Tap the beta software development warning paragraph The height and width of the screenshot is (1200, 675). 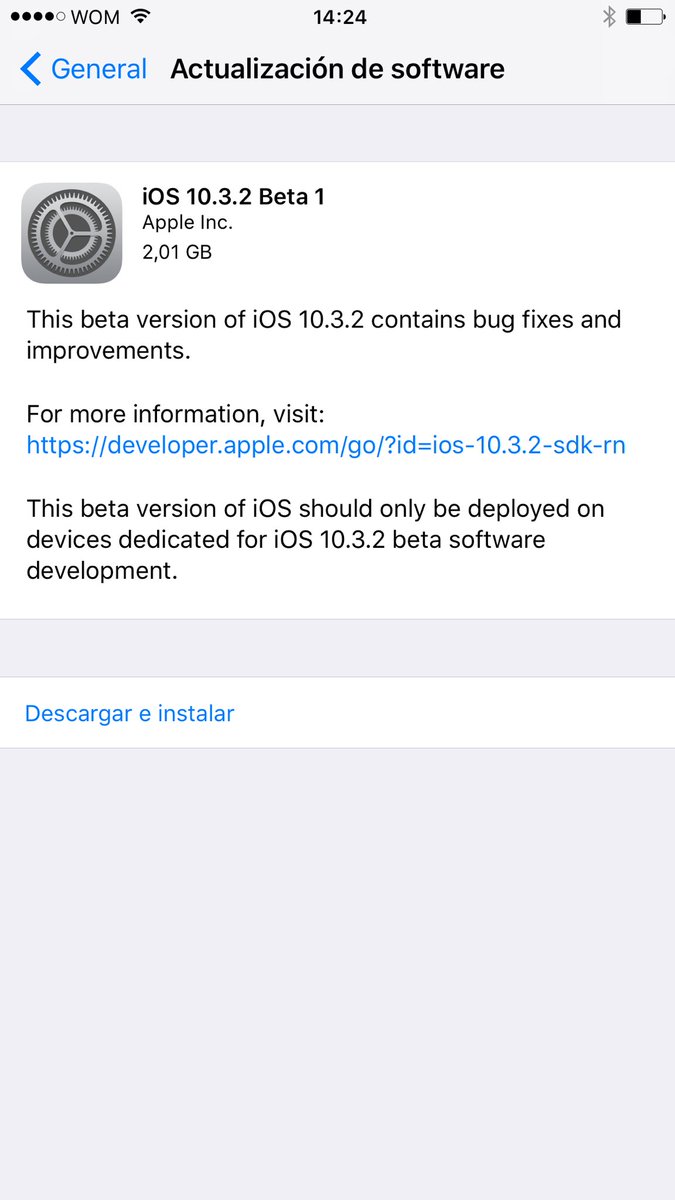(x=315, y=540)
